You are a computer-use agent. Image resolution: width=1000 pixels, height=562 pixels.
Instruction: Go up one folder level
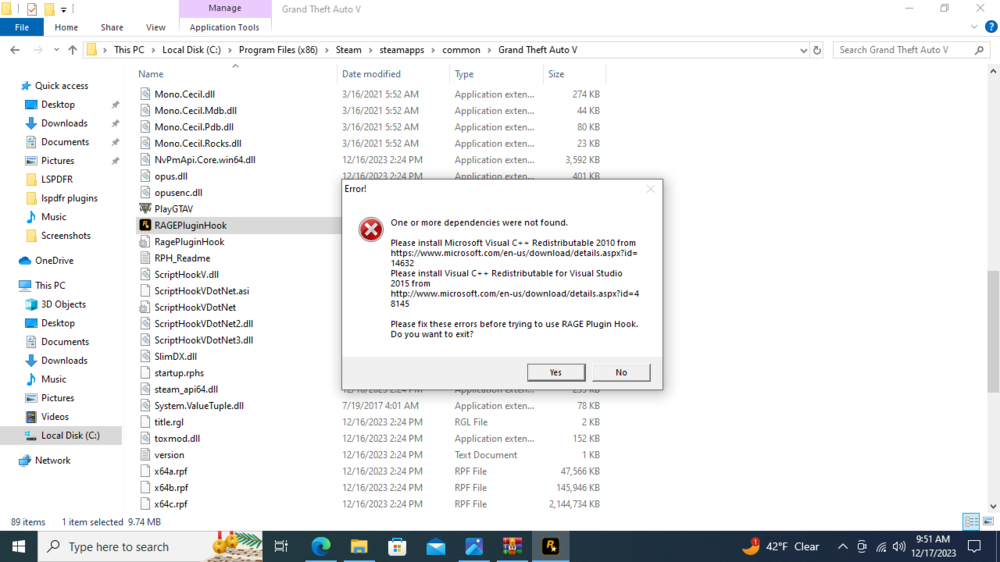(x=72, y=50)
